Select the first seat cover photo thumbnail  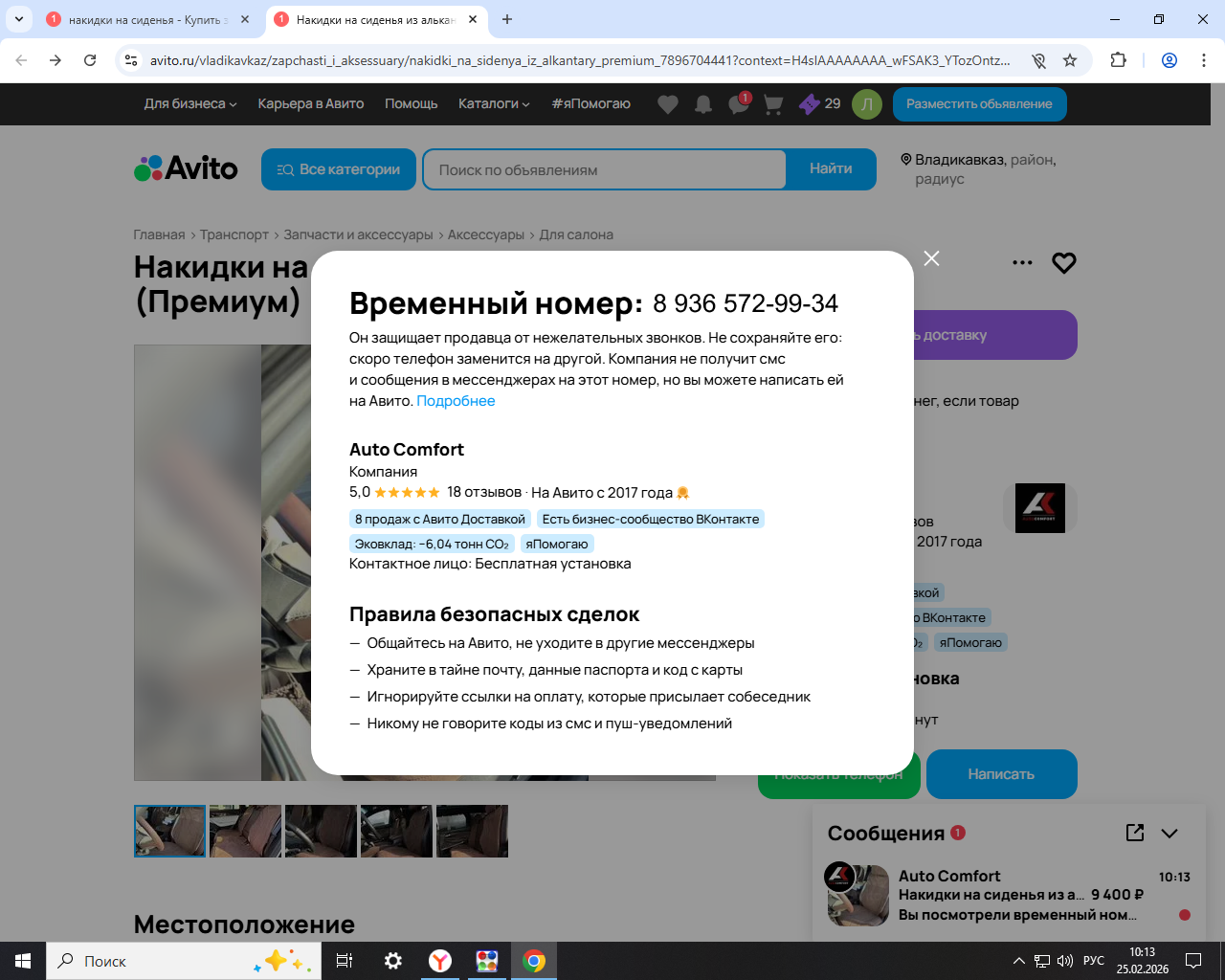tap(169, 831)
